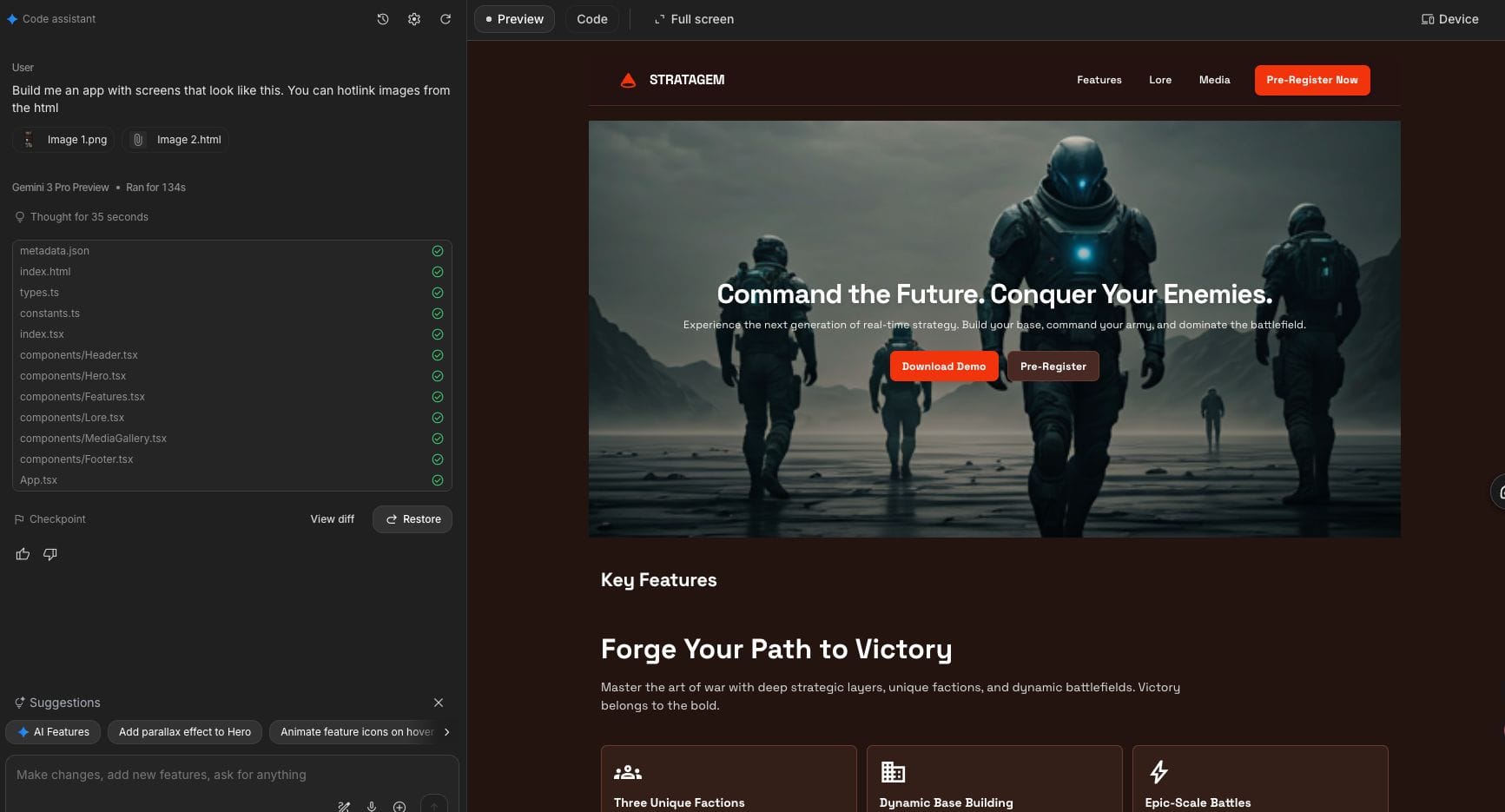Click View diff link
This screenshot has height=812, width=1505.
point(332,519)
